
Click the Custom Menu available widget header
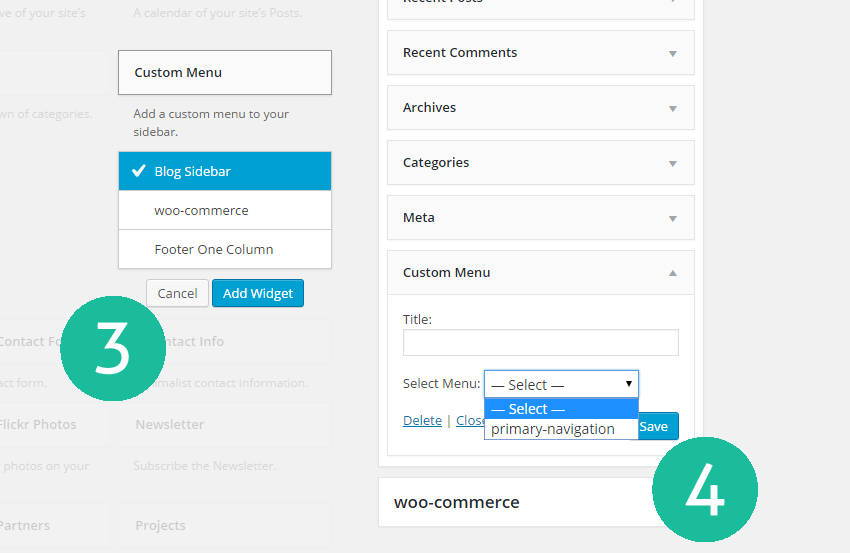point(224,72)
